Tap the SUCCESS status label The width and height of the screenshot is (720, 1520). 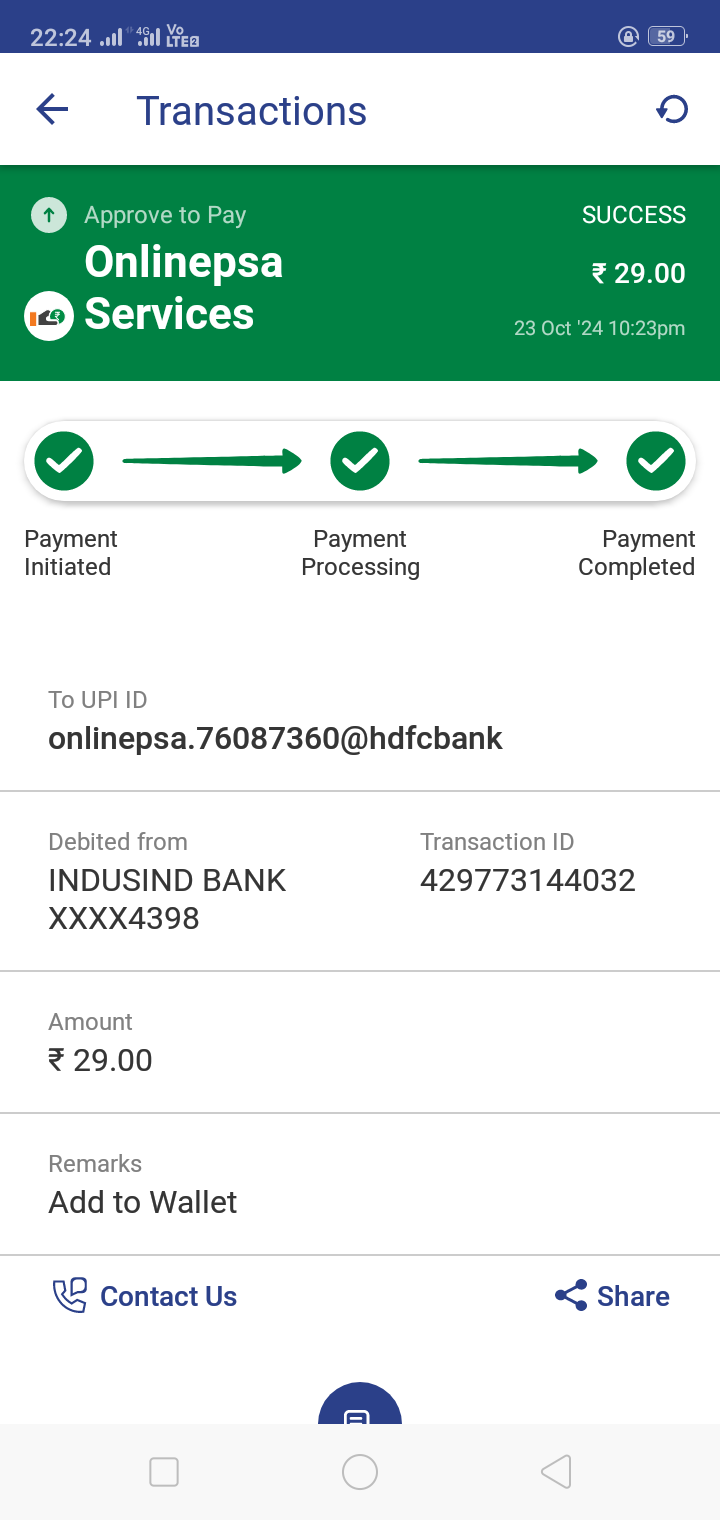click(x=634, y=215)
